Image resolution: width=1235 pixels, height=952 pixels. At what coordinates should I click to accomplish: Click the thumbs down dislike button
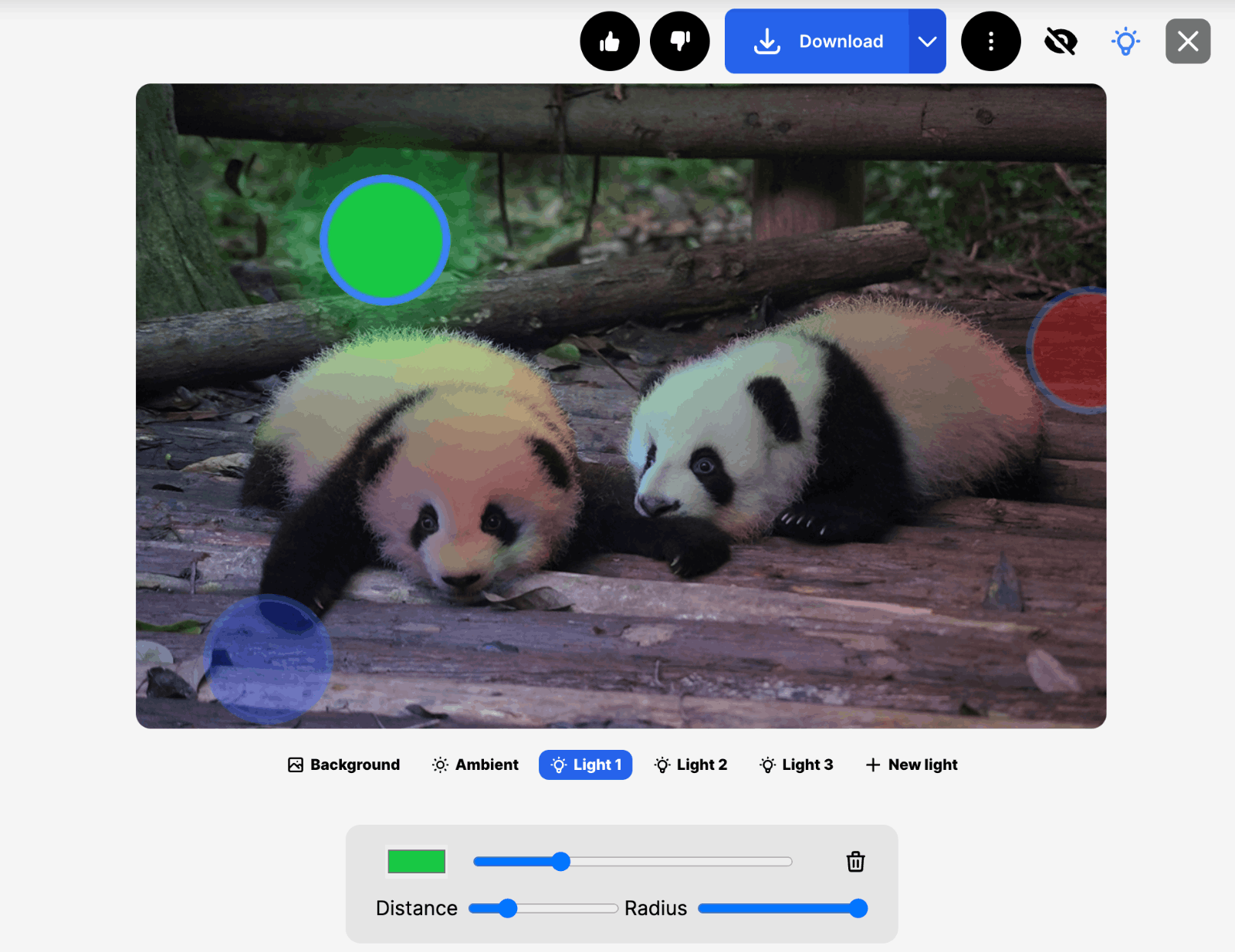(679, 42)
